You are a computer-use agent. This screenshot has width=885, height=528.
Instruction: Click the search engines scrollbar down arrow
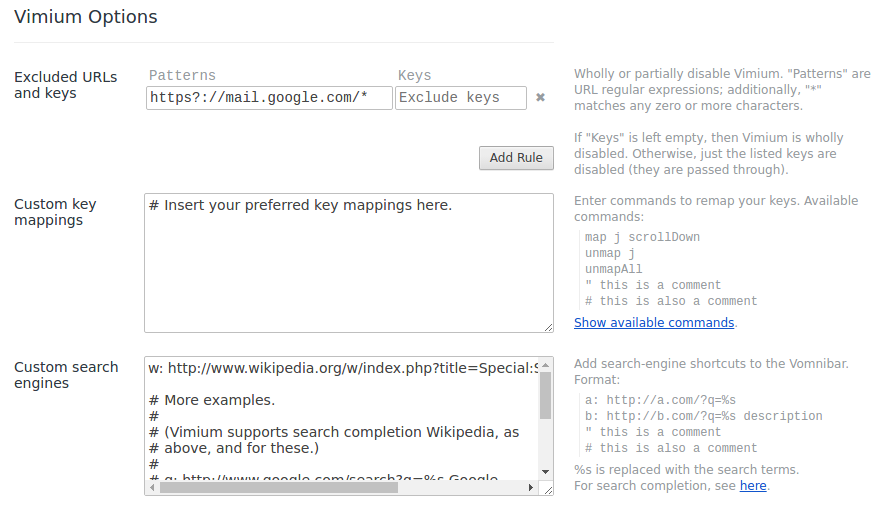[545, 472]
